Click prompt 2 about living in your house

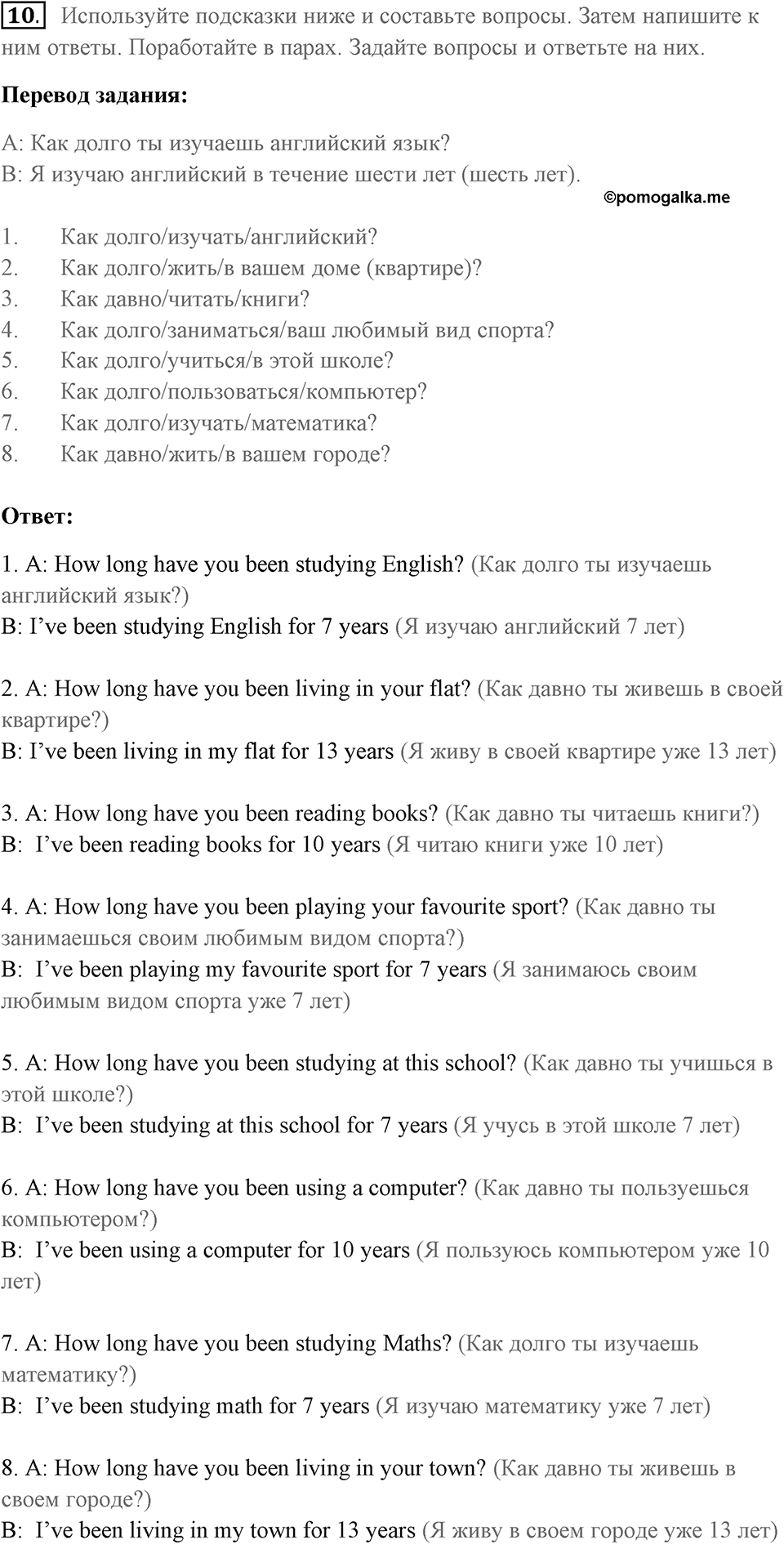coord(271,269)
